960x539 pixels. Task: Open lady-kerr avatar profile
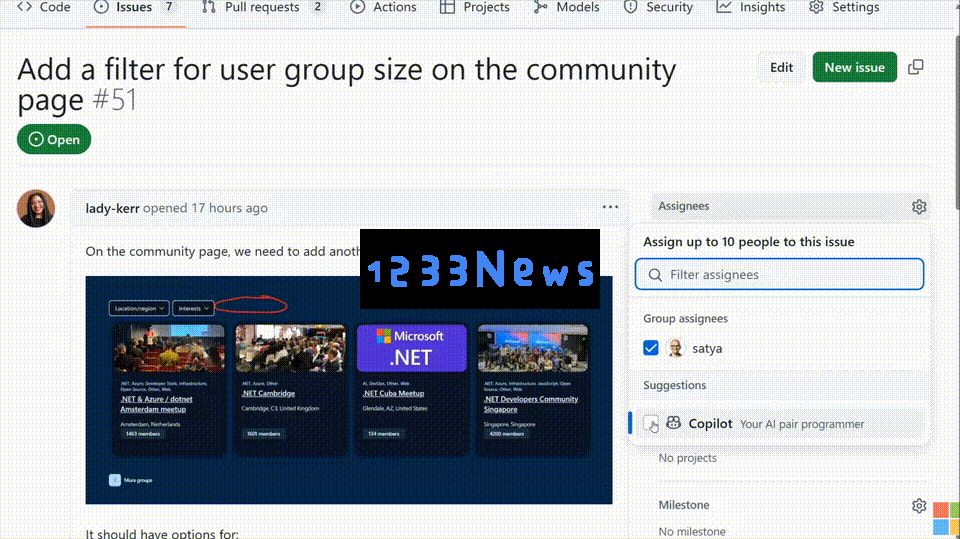36,208
